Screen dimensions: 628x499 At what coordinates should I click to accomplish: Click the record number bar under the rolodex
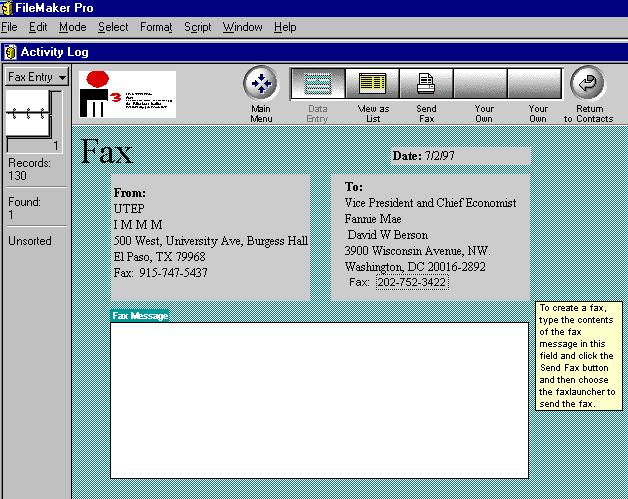(33, 146)
